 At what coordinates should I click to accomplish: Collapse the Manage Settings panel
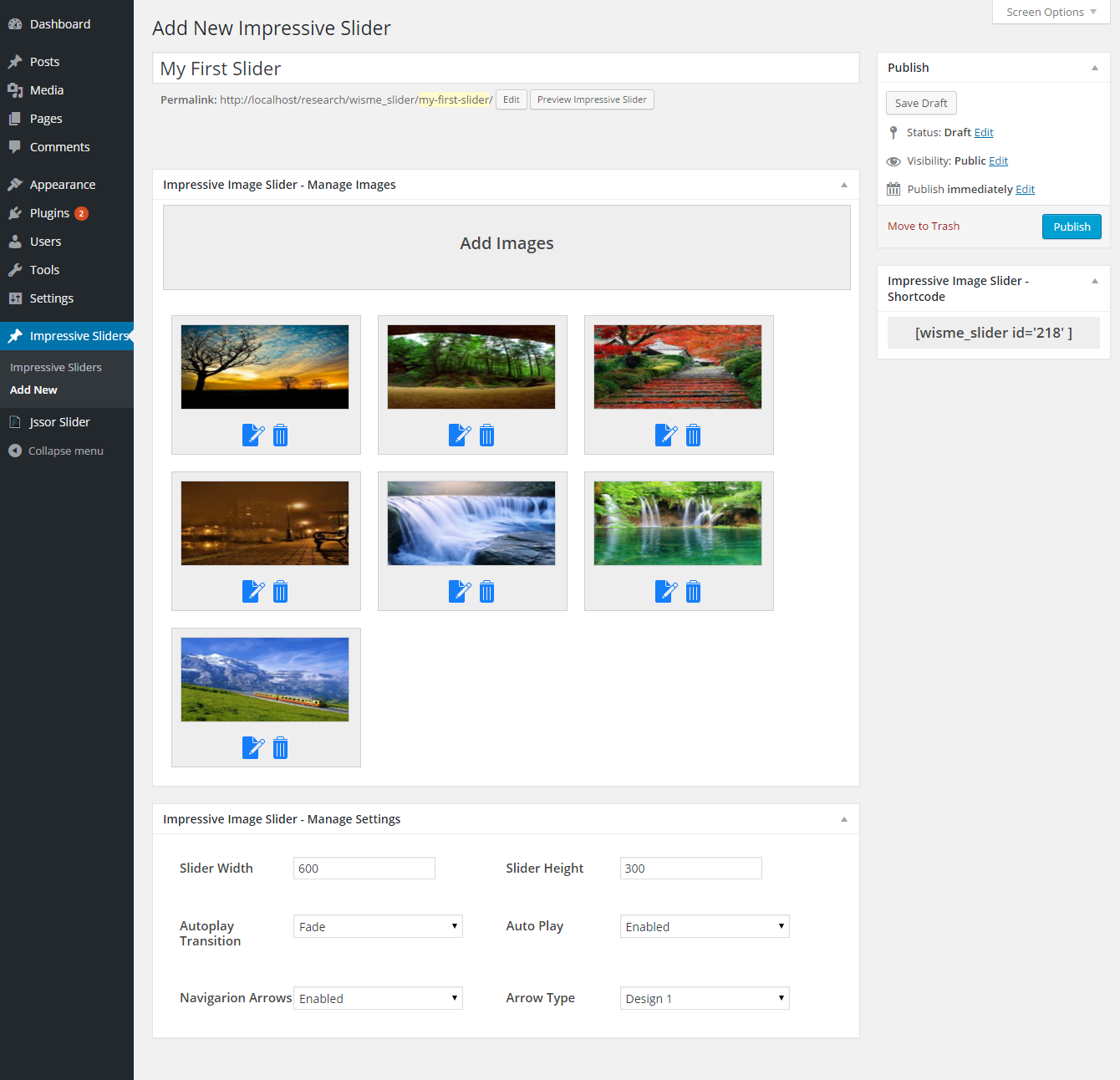pos(844,819)
